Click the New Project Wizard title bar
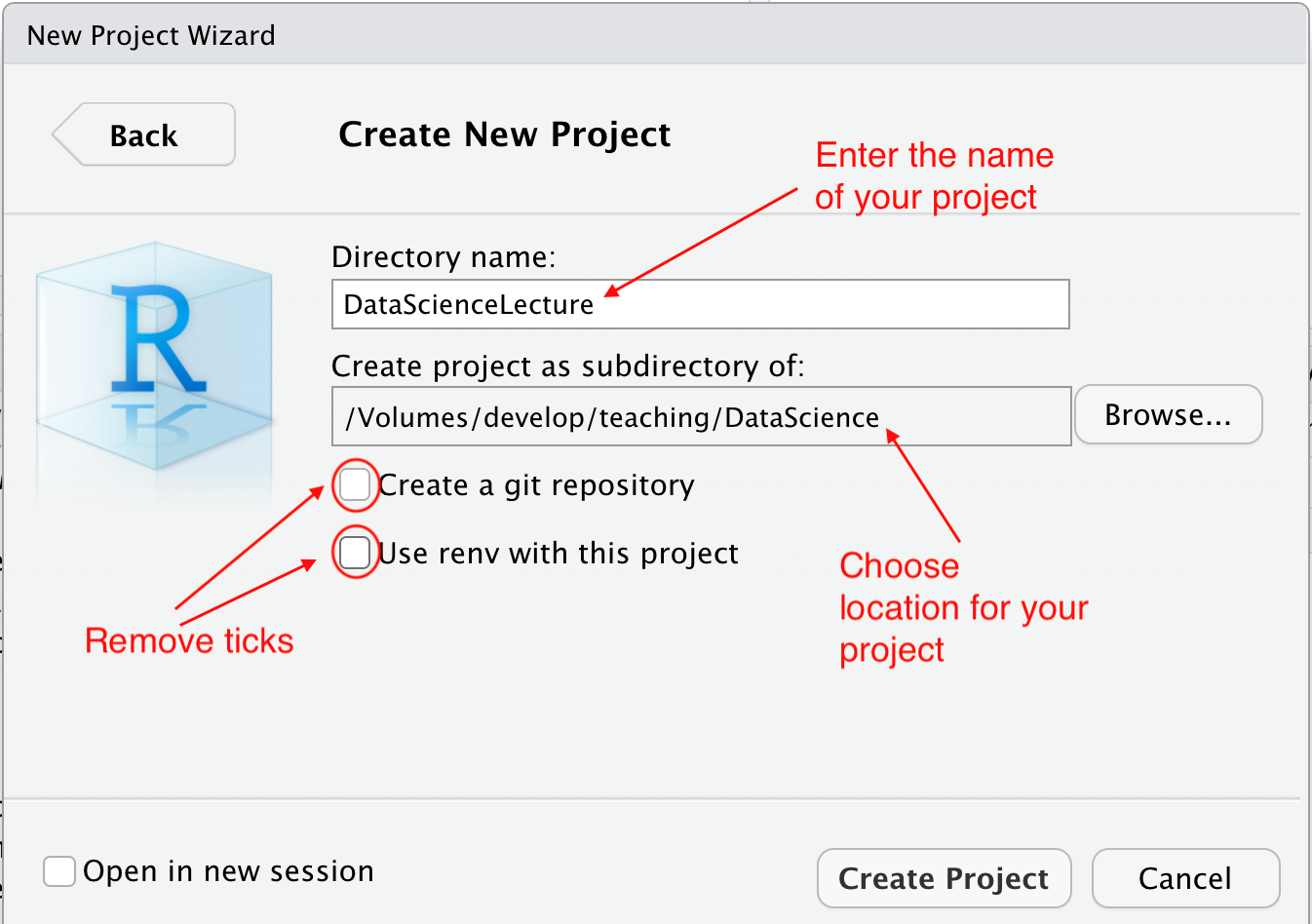1312x924 pixels. tap(151, 36)
